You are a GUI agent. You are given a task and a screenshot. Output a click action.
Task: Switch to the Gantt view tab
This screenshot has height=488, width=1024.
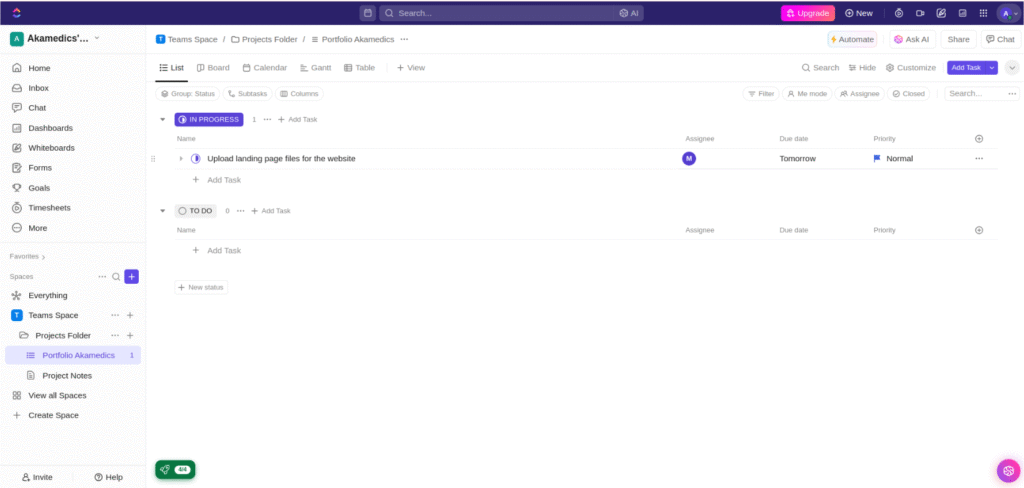315,68
